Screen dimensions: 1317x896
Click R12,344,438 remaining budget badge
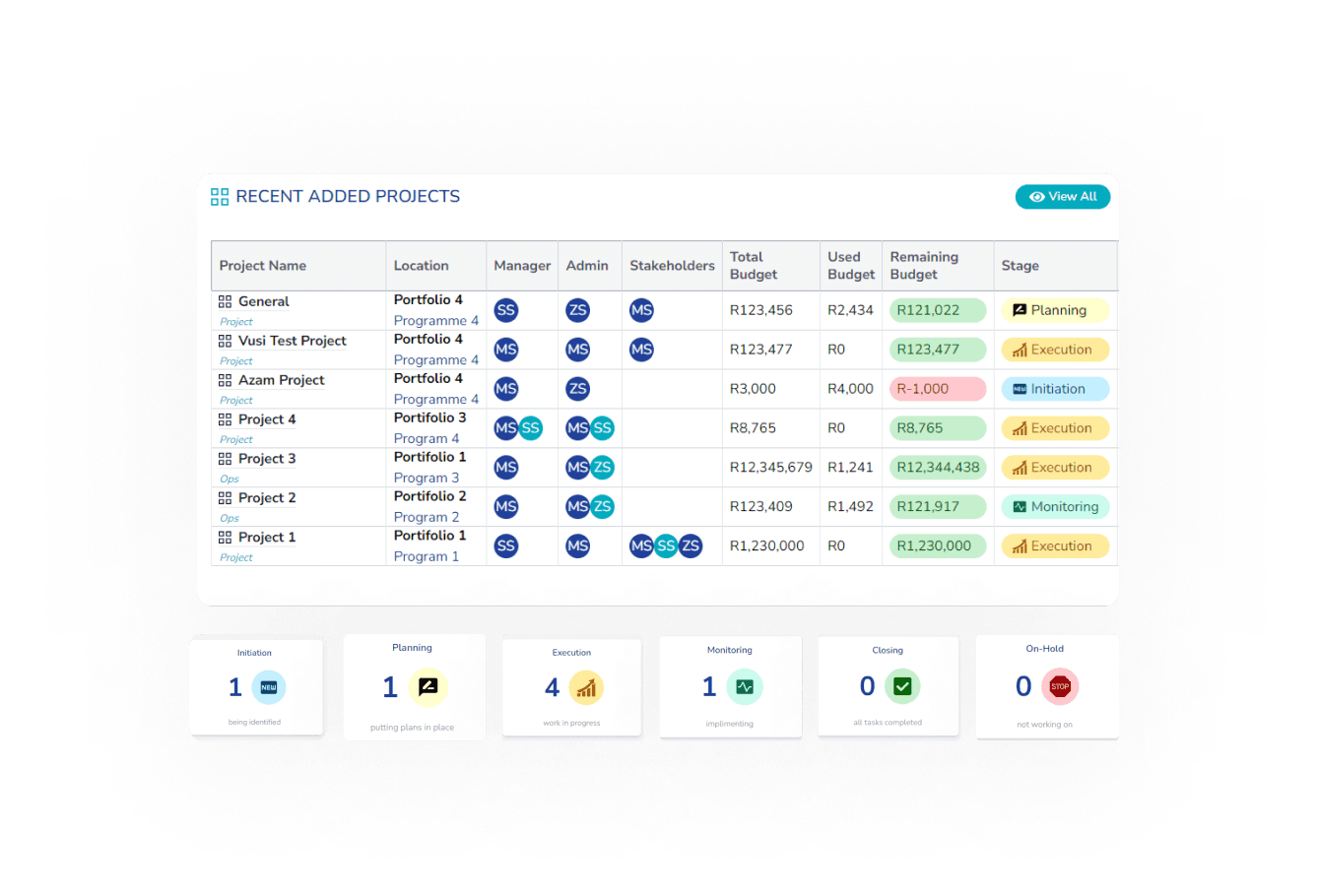[x=938, y=468]
